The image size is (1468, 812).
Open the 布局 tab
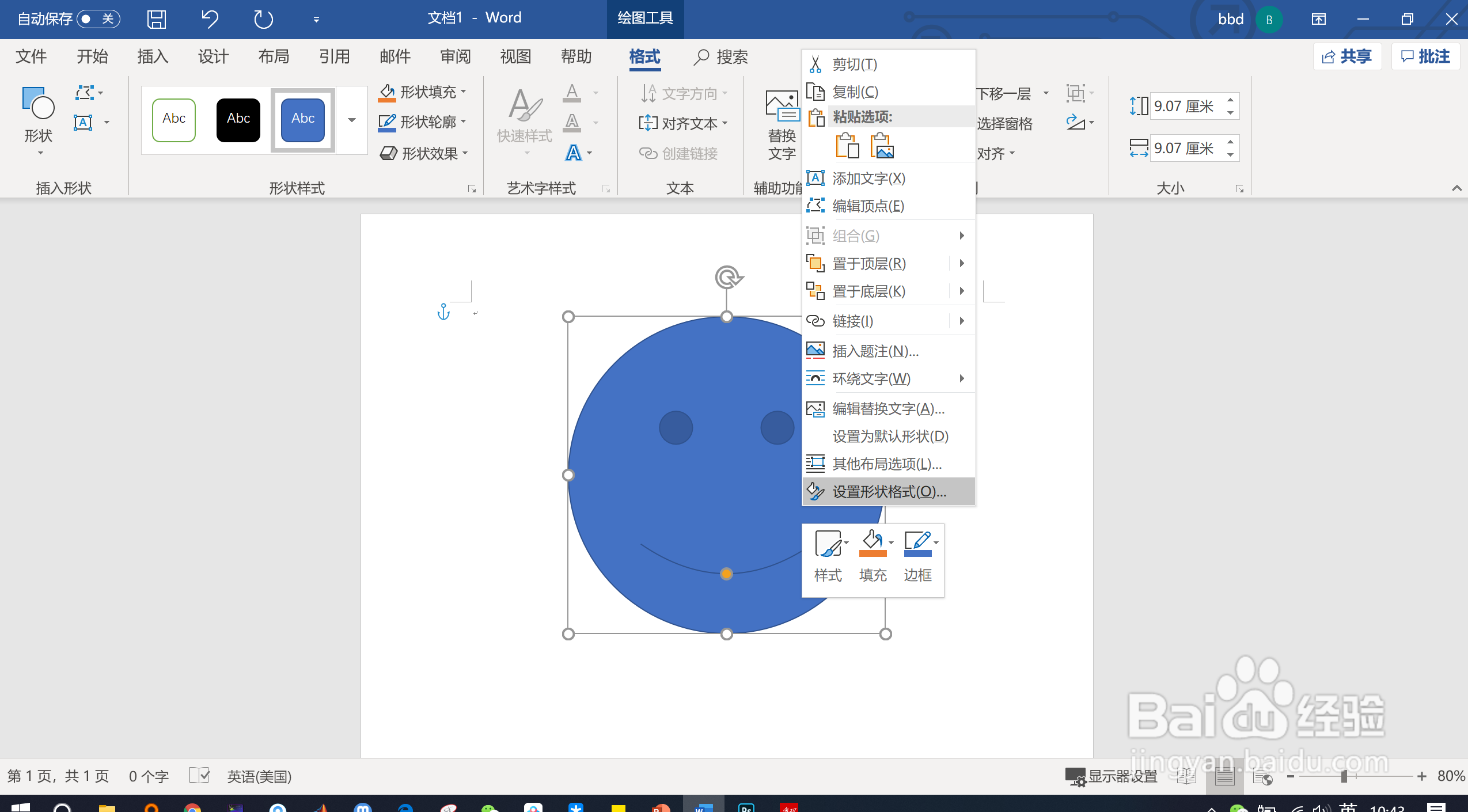click(274, 56)
